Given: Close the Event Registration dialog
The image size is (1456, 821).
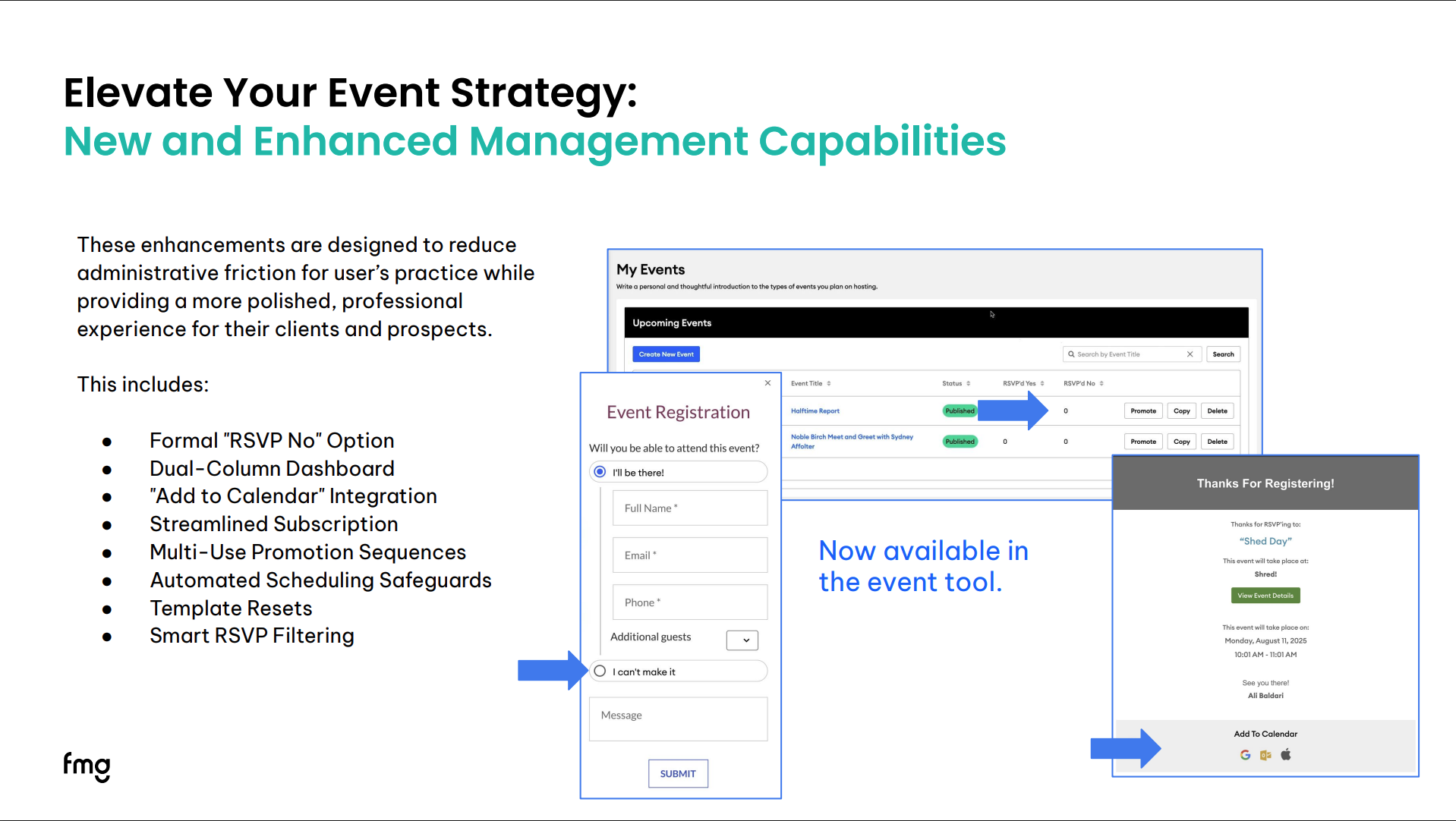Looking at the screenshot, I should [767, 383].
